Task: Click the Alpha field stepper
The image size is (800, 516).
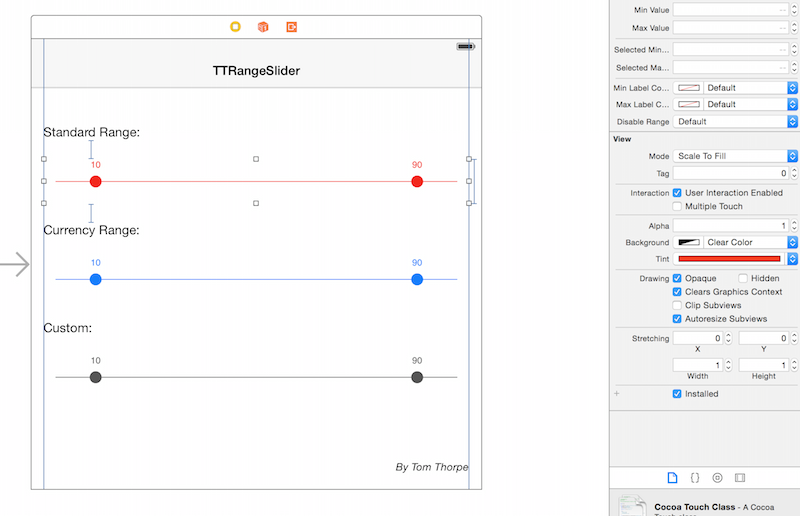Action: tap(794, 226)
